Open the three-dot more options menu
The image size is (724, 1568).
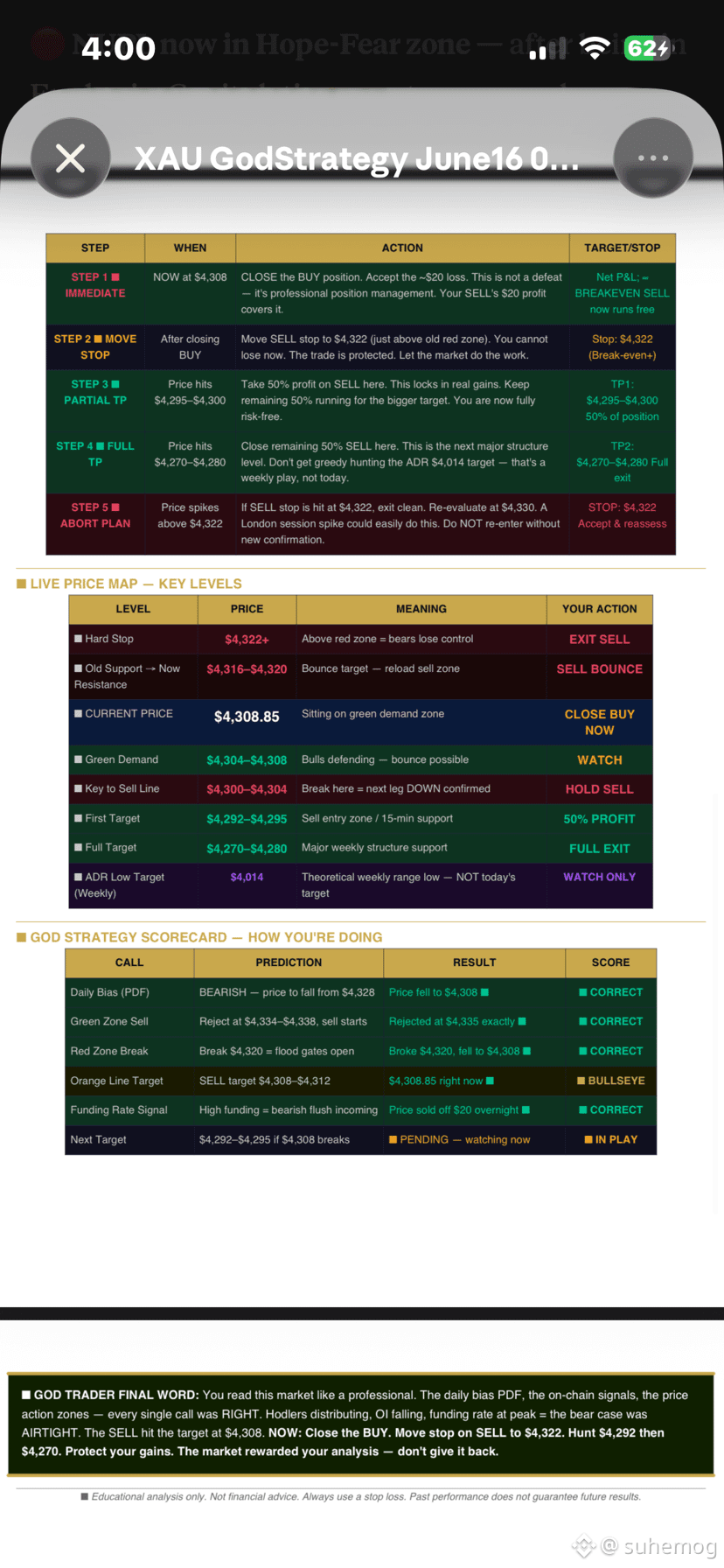coord(653,158)
